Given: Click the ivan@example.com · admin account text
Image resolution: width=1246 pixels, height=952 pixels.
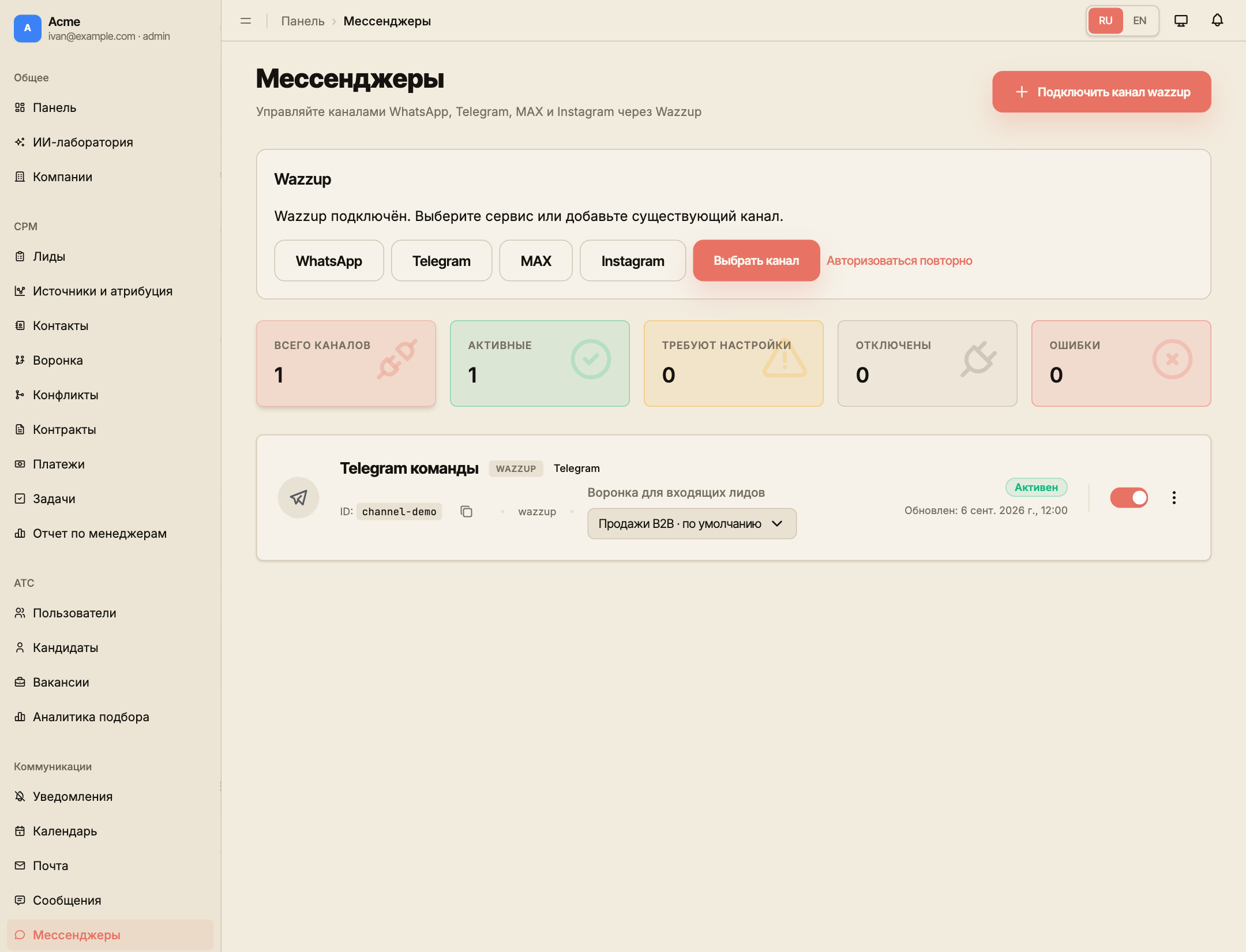Looking at the screenshot, I should point(109,36).
